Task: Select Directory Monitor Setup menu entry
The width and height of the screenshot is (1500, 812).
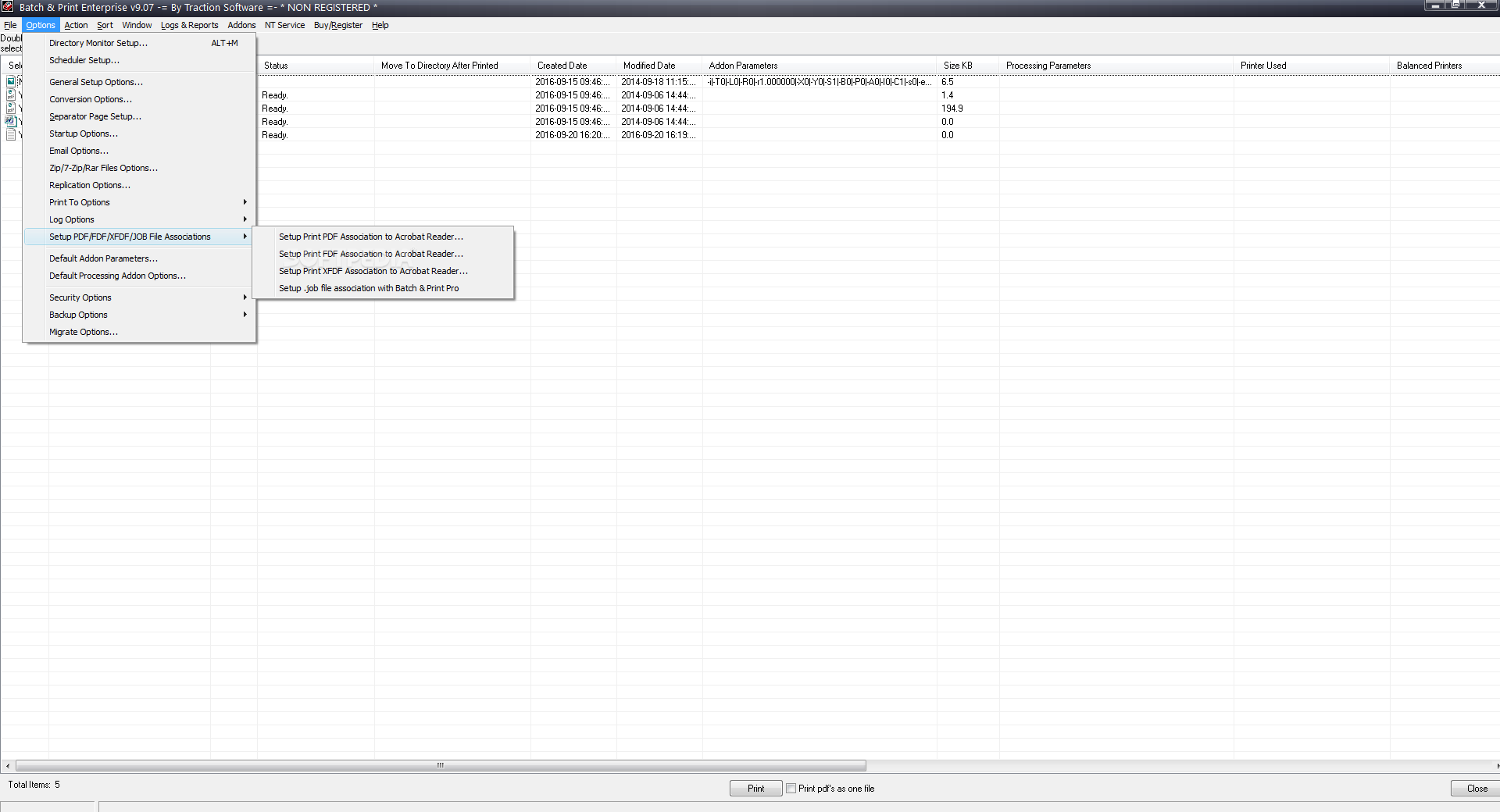Action: click(139, 43)
